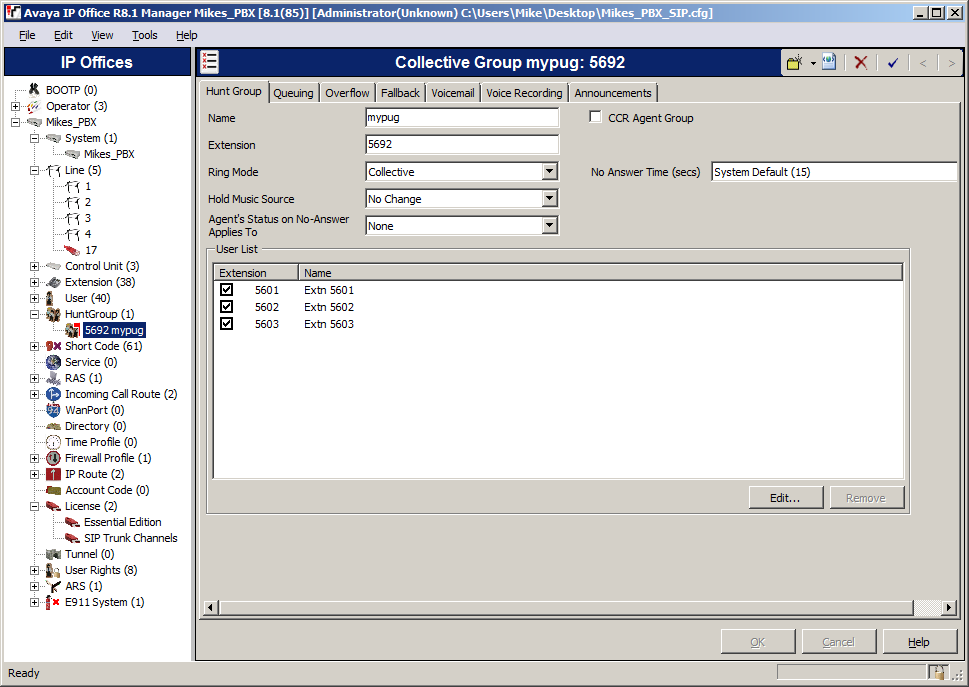Click the horizontal scrollbar left arrow
This screenshot has width=969, height=687.
click(x=210, y=607)
